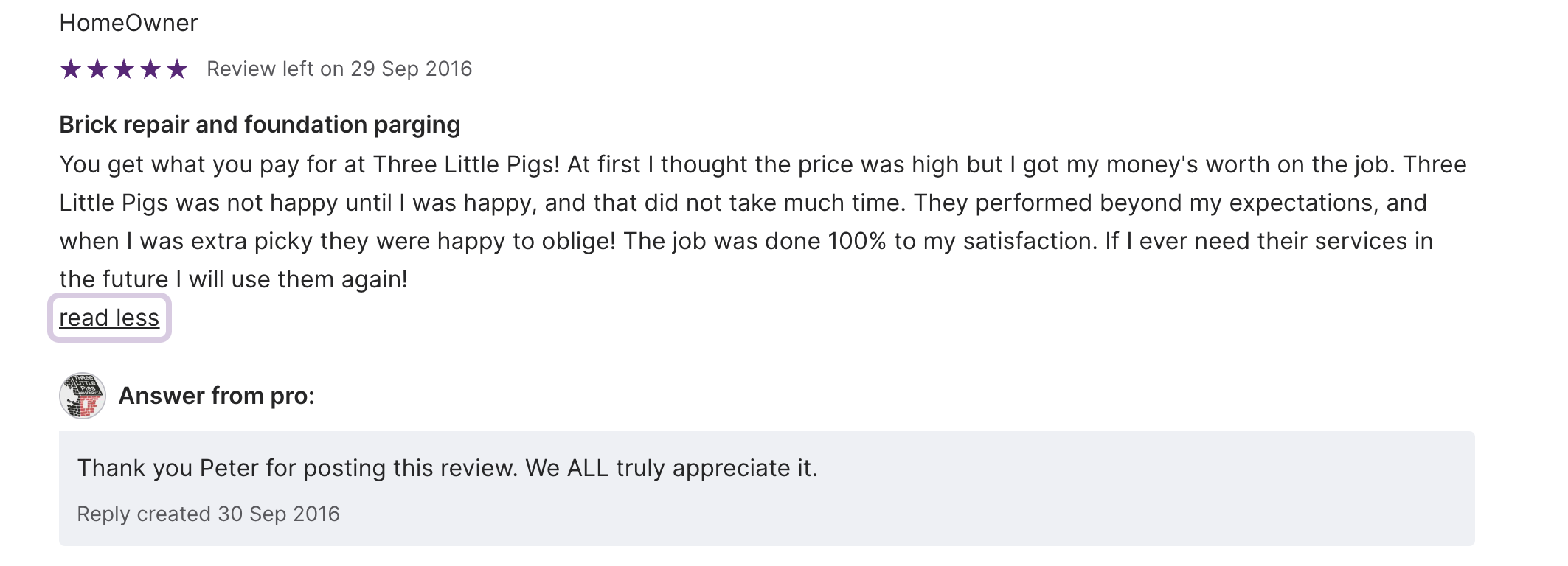Viewport: 1568px width, 566px height.
Task: Click the Three Little Pigs pro avatar
Action: coord(83,396)
